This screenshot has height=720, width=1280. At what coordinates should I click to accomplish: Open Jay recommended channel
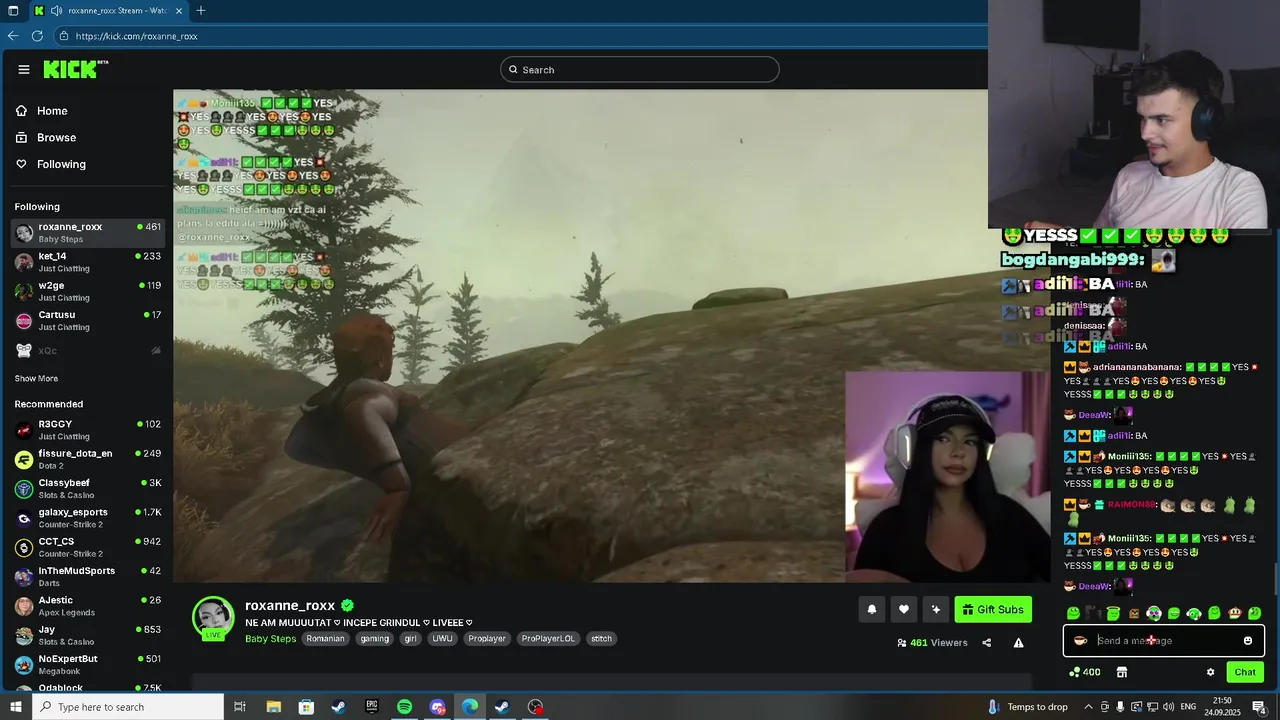pos(88,635)
